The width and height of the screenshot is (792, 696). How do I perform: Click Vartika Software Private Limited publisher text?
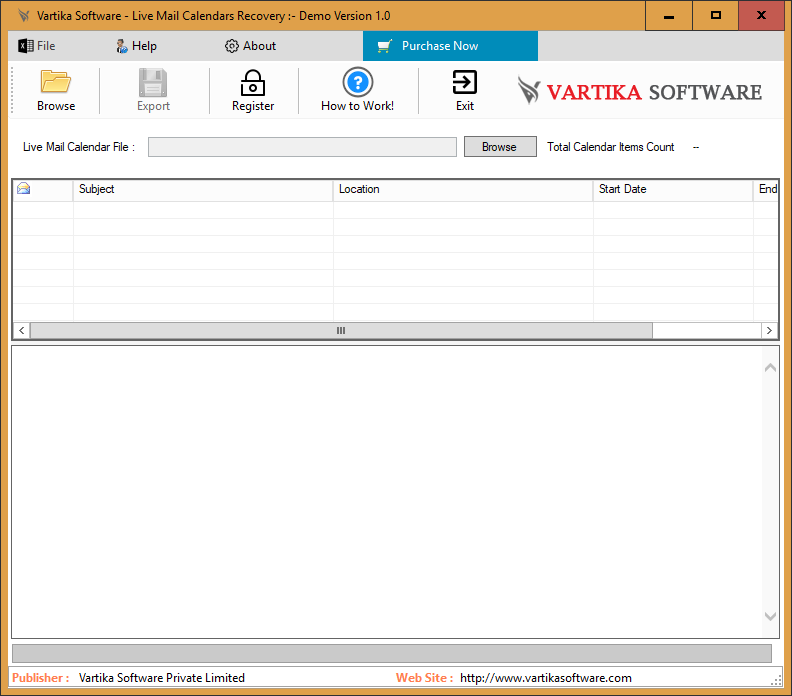coord(162,678)
